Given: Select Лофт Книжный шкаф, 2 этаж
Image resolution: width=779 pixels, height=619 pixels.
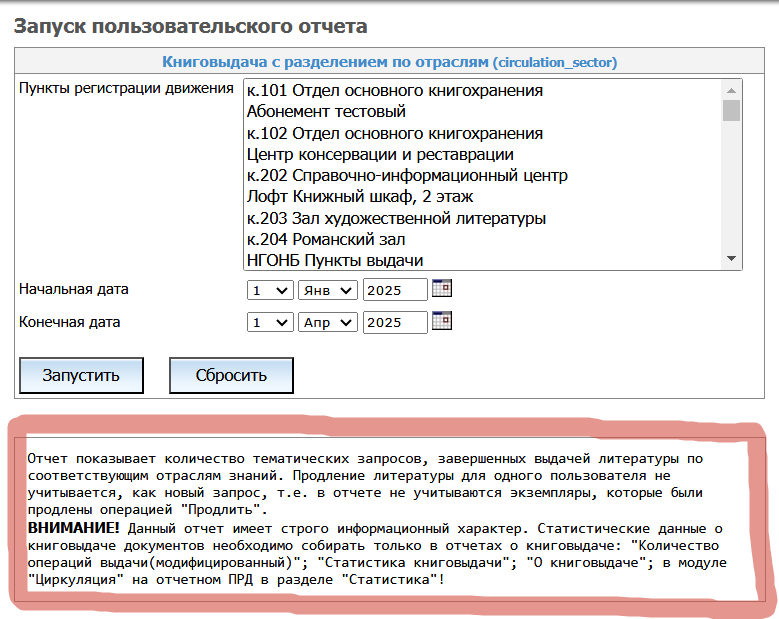Looking at the screenshot, I should [x=360, y=196].
